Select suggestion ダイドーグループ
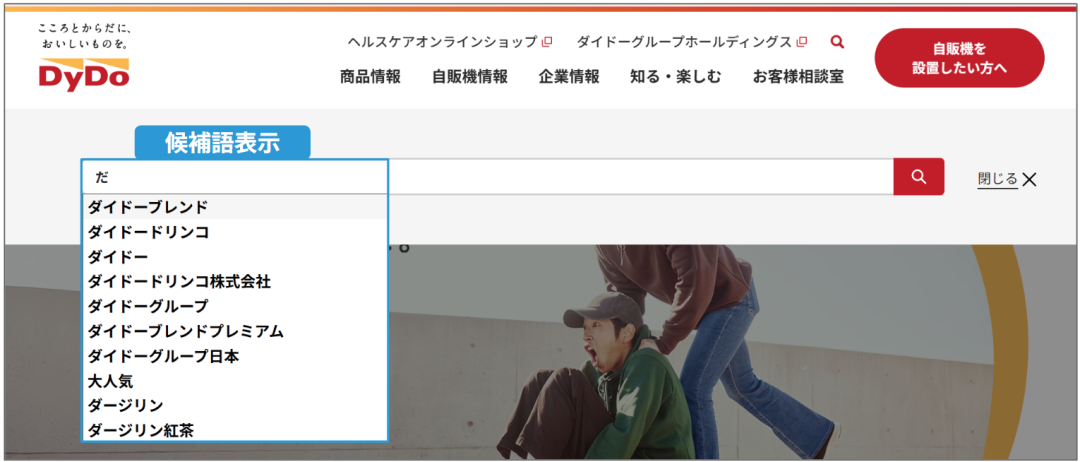 point(235,306)
